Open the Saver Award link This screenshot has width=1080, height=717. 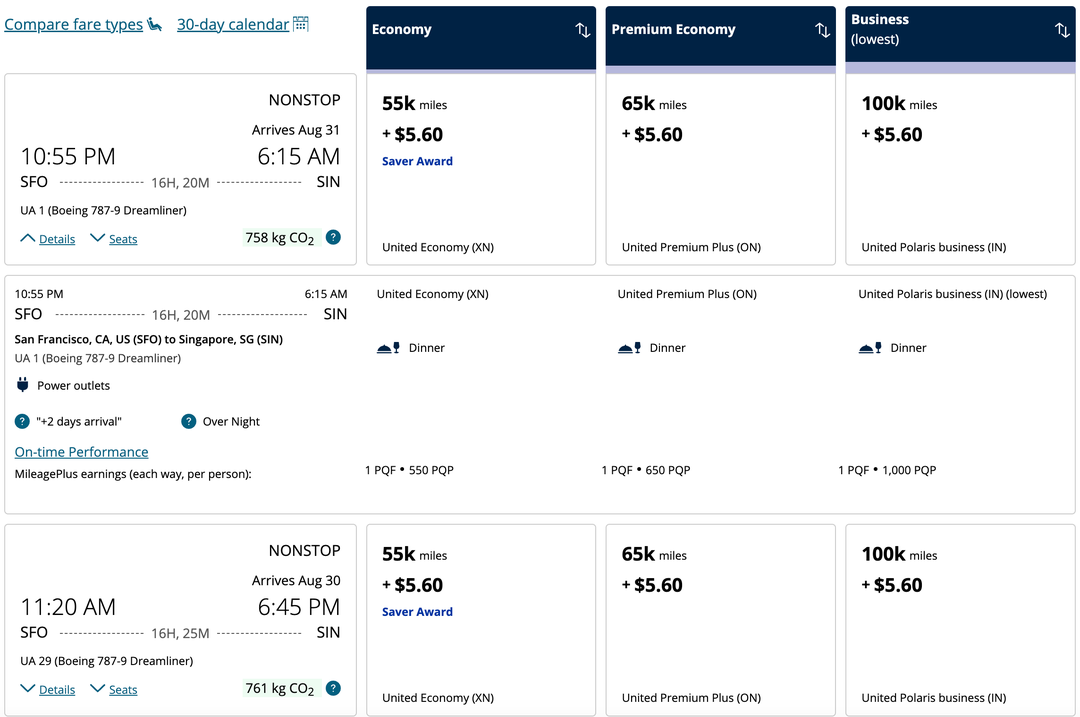coord(417,161)
